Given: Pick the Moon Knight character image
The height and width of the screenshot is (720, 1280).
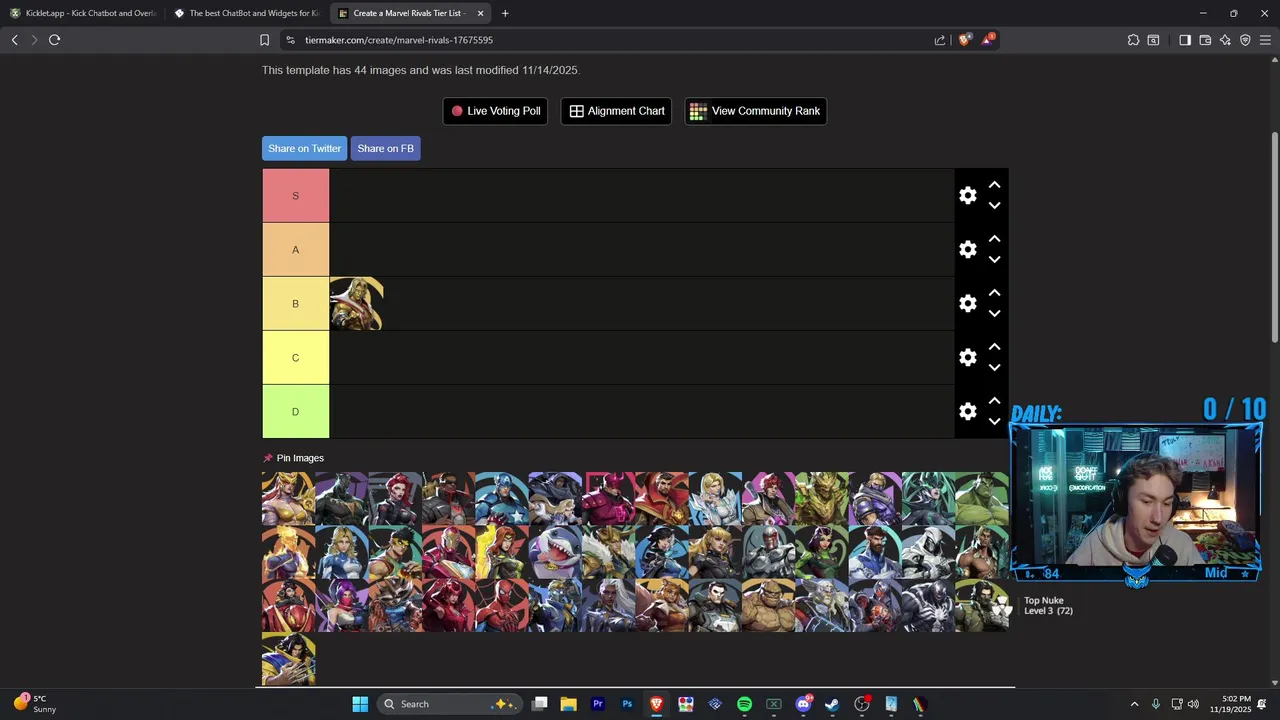Looking at the screenshot, I should point(928,552).
